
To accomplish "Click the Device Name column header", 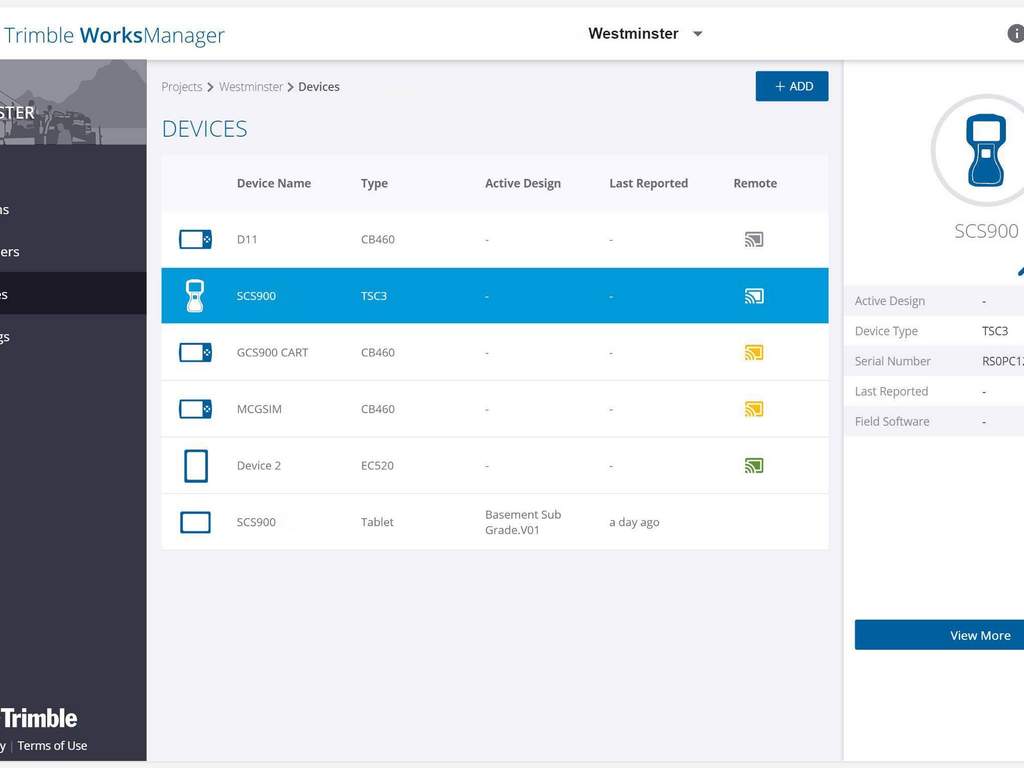I will tap(274, 184).
